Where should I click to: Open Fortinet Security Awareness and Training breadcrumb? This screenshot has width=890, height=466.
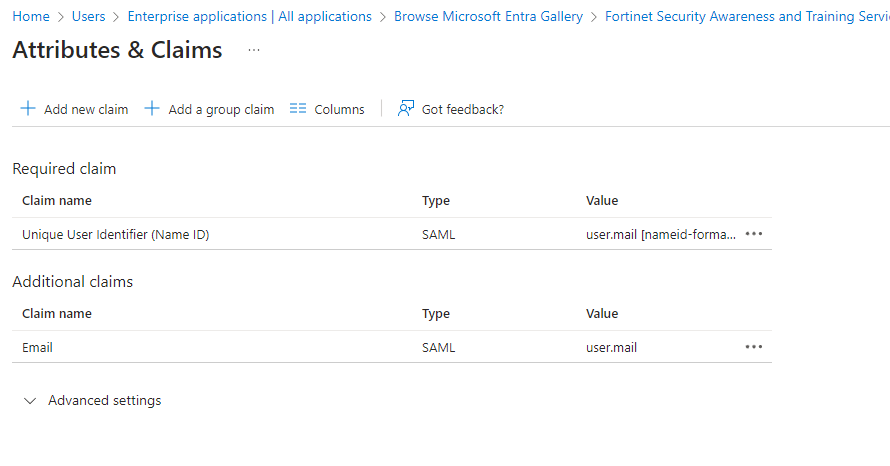pyautogui.click(x=746, y=17)
